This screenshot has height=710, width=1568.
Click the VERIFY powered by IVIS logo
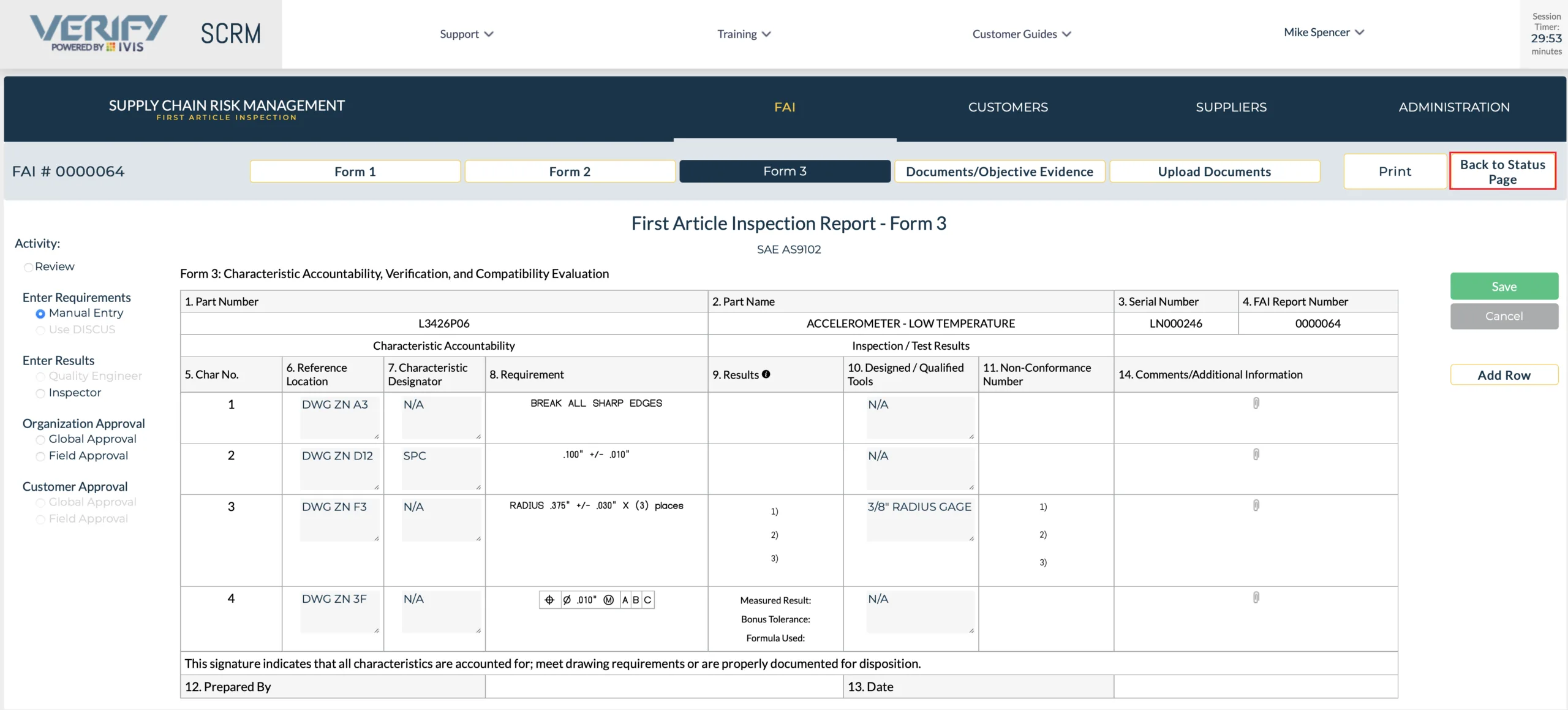click(x=98, y=34)
